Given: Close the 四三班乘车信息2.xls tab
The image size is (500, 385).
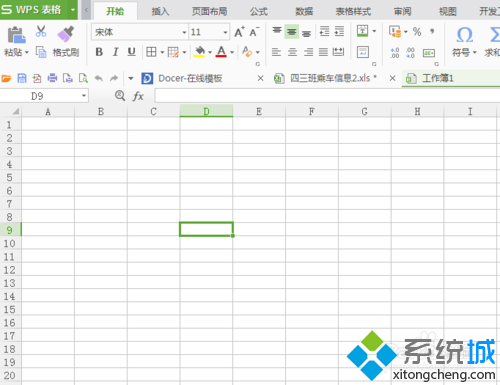Looking at the screenshot, I should pyautogui.click(x=393, y=78).
